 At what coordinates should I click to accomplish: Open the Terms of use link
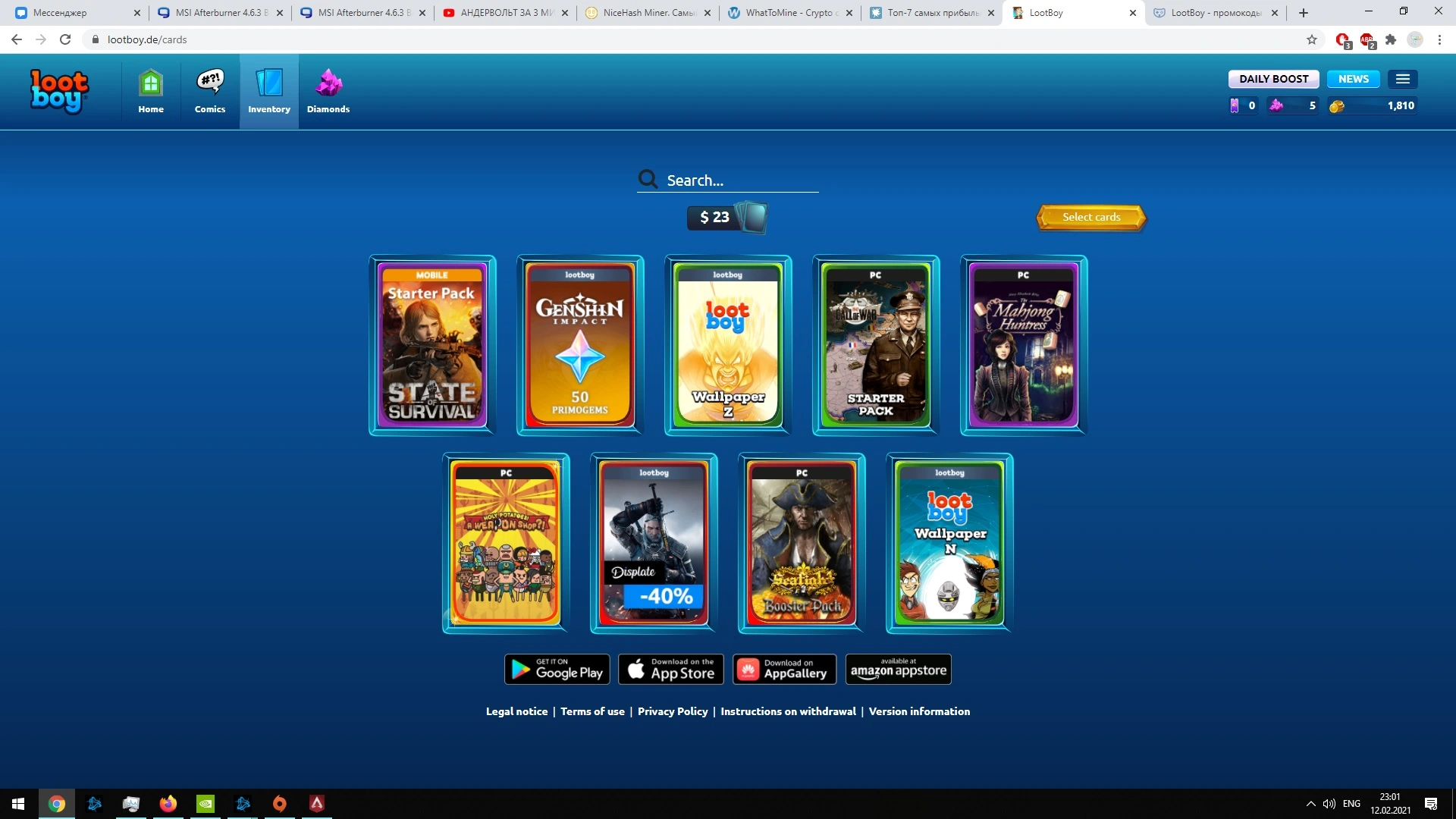[x=592, y=711]
